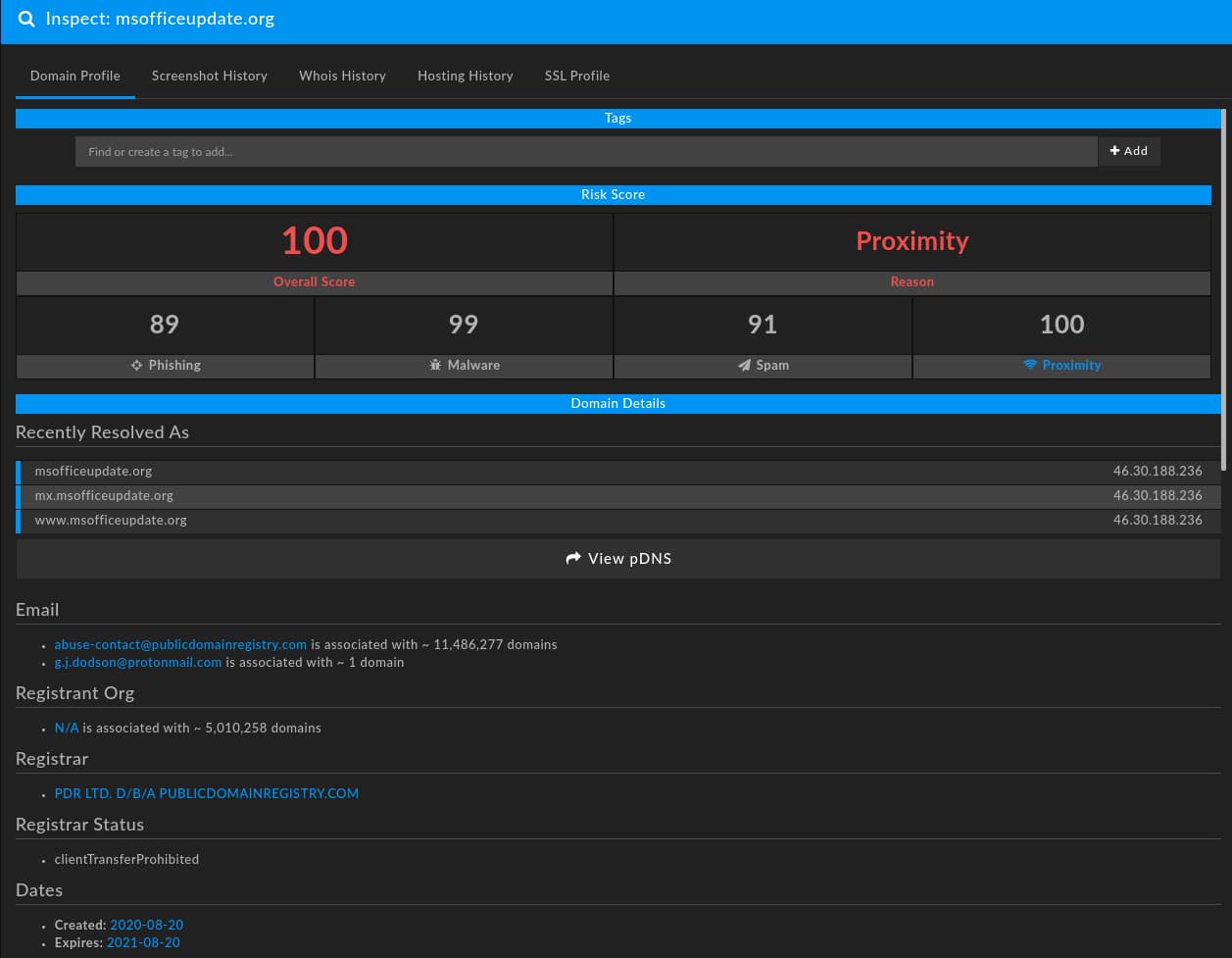
Task: Click the Risk Score section header
Action: [x=614, y=194]
